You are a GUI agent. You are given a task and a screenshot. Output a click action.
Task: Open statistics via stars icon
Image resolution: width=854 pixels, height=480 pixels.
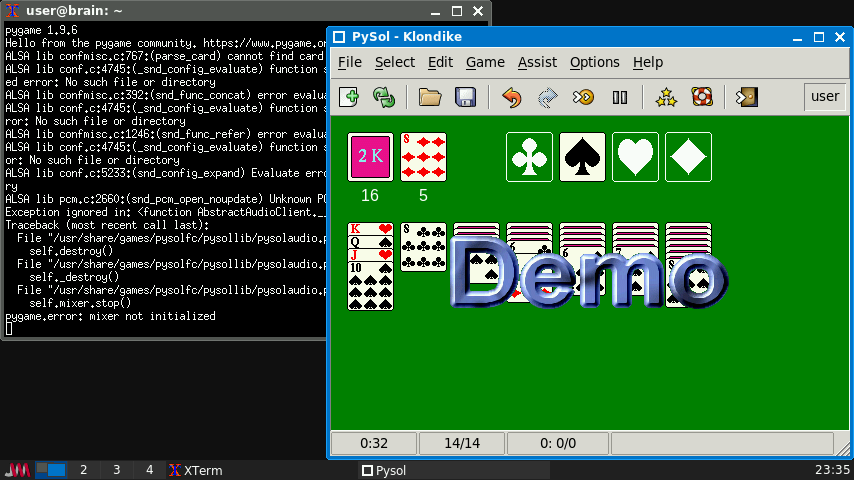point(666,98)
